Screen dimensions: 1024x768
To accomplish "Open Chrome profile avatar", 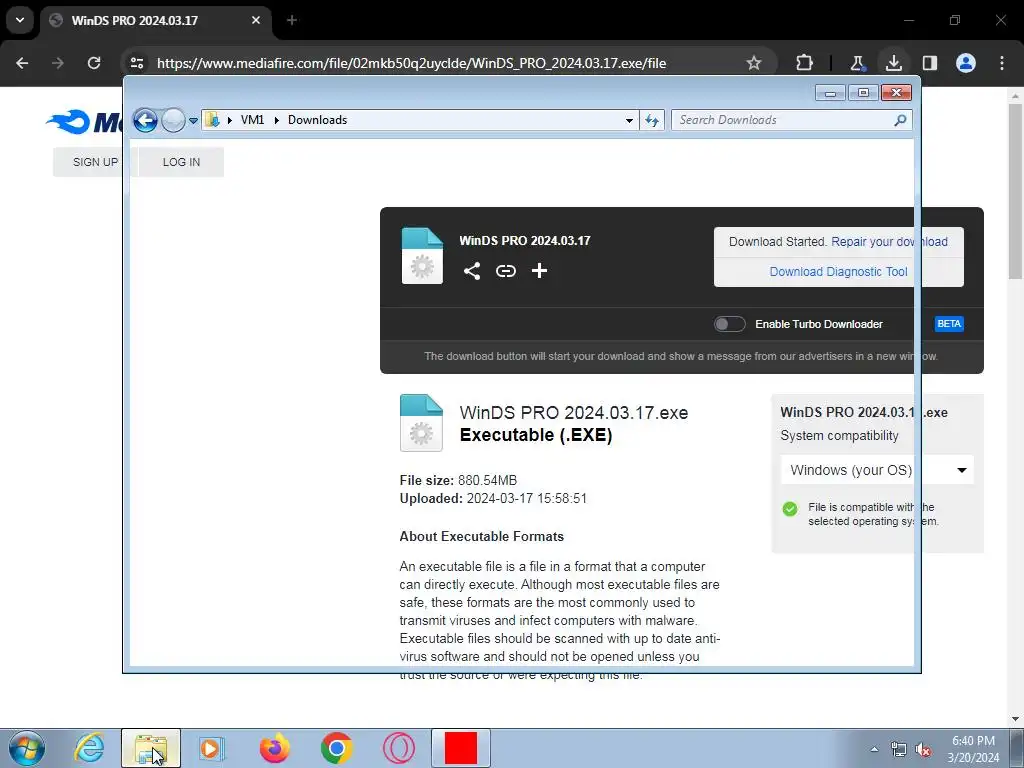I will tap(966, 63).
